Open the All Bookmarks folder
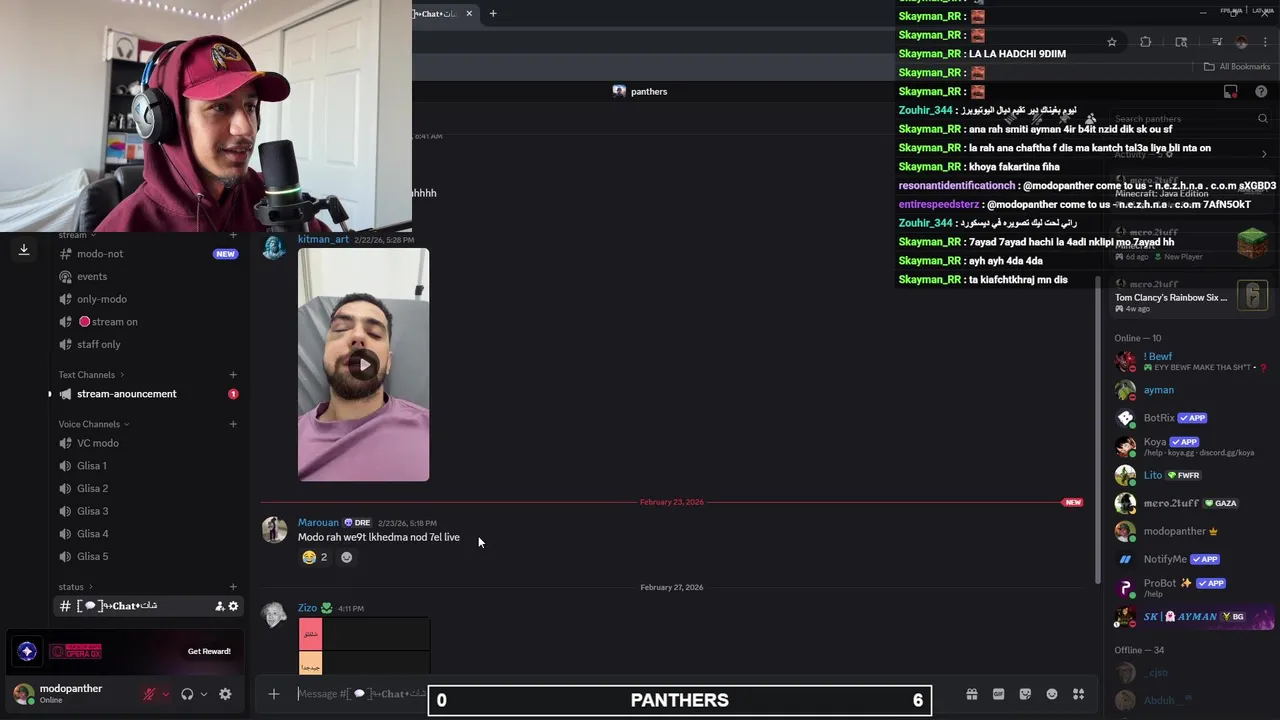Viewport: 1280px width, 720px height. coord(1237,67)
